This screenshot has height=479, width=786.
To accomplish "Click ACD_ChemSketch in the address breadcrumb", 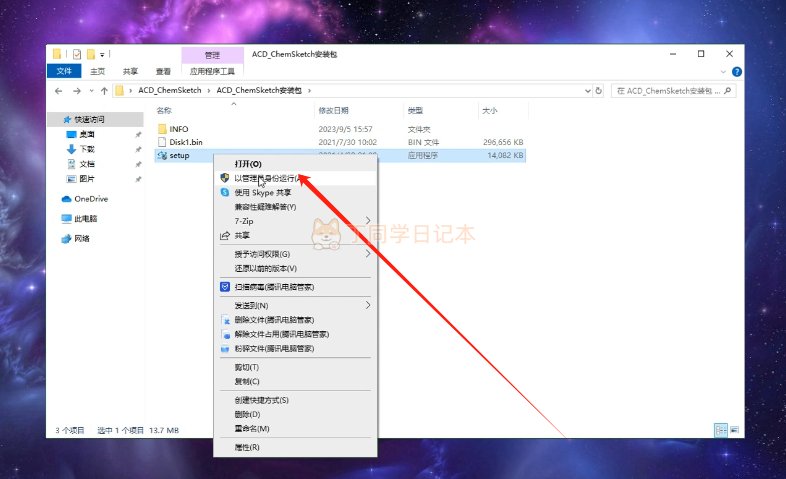I will click(169, 90).
